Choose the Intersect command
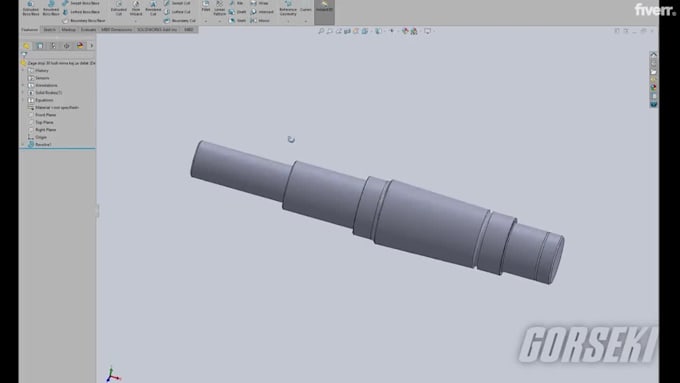680x383 pixels. tap(262, 12)
